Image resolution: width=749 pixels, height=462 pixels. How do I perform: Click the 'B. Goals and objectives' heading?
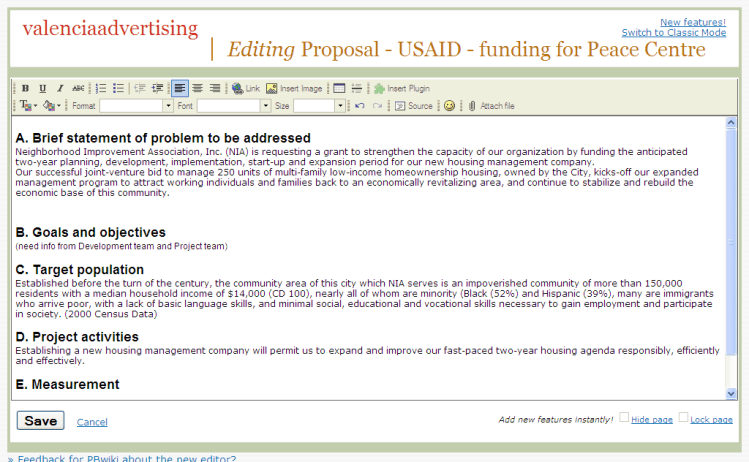point(90,232)
